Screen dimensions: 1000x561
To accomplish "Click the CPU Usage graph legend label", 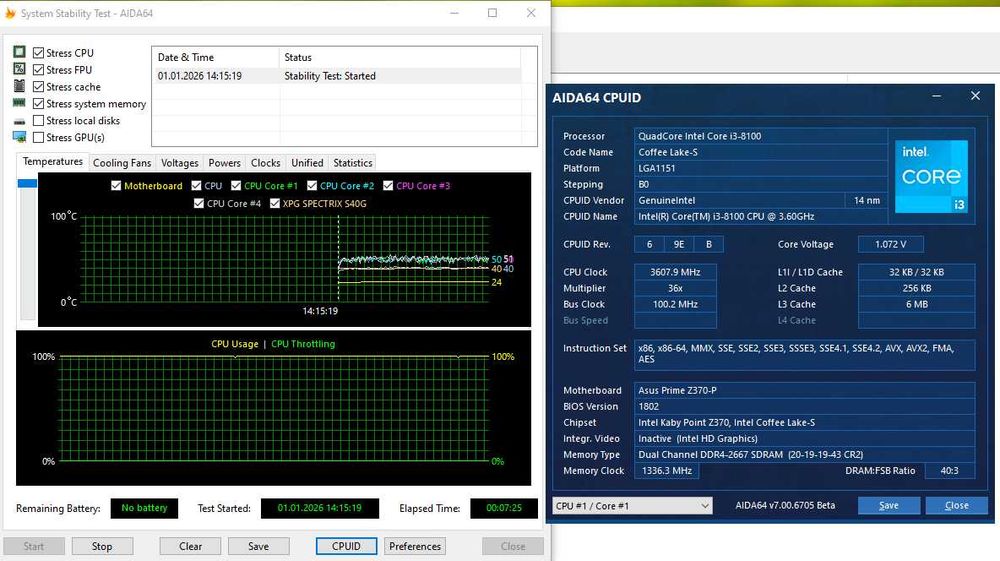I will [235, 344].
